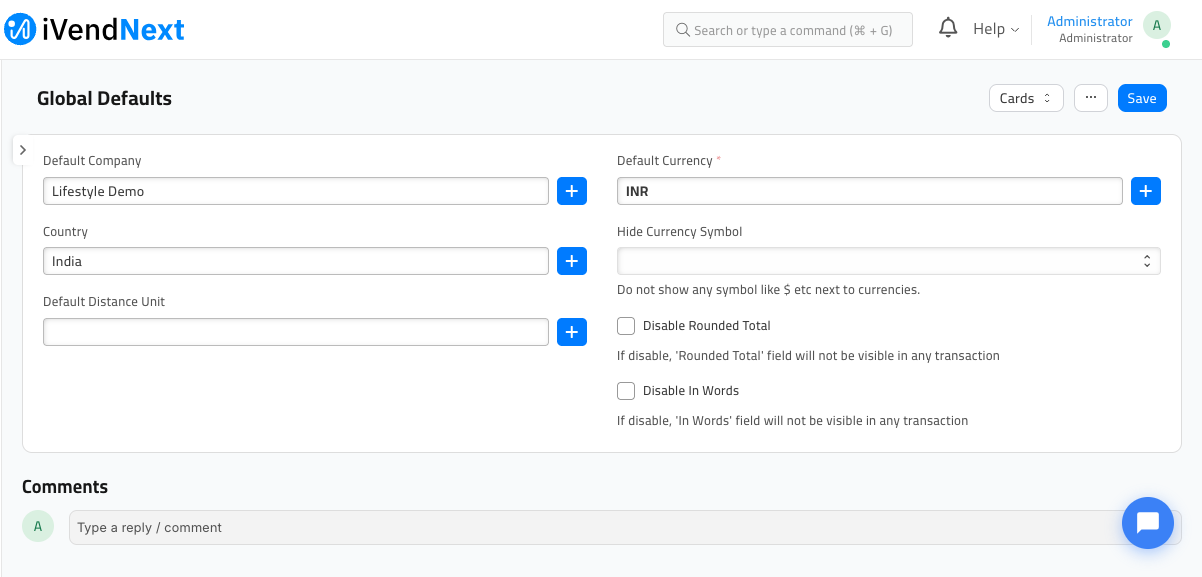
Task: Click the Default Company label
Action: click(92, 161)
